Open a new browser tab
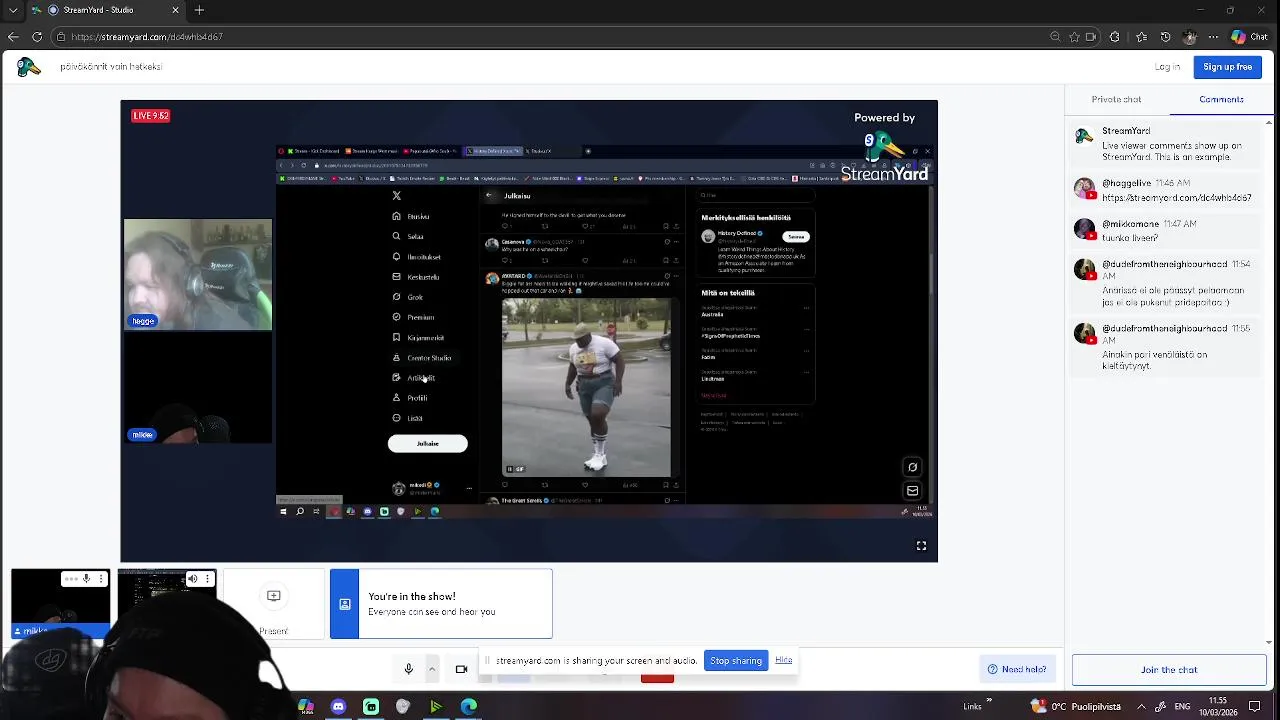The height and width of the screenshot is (720, 1280). click(x=199, y=10)
